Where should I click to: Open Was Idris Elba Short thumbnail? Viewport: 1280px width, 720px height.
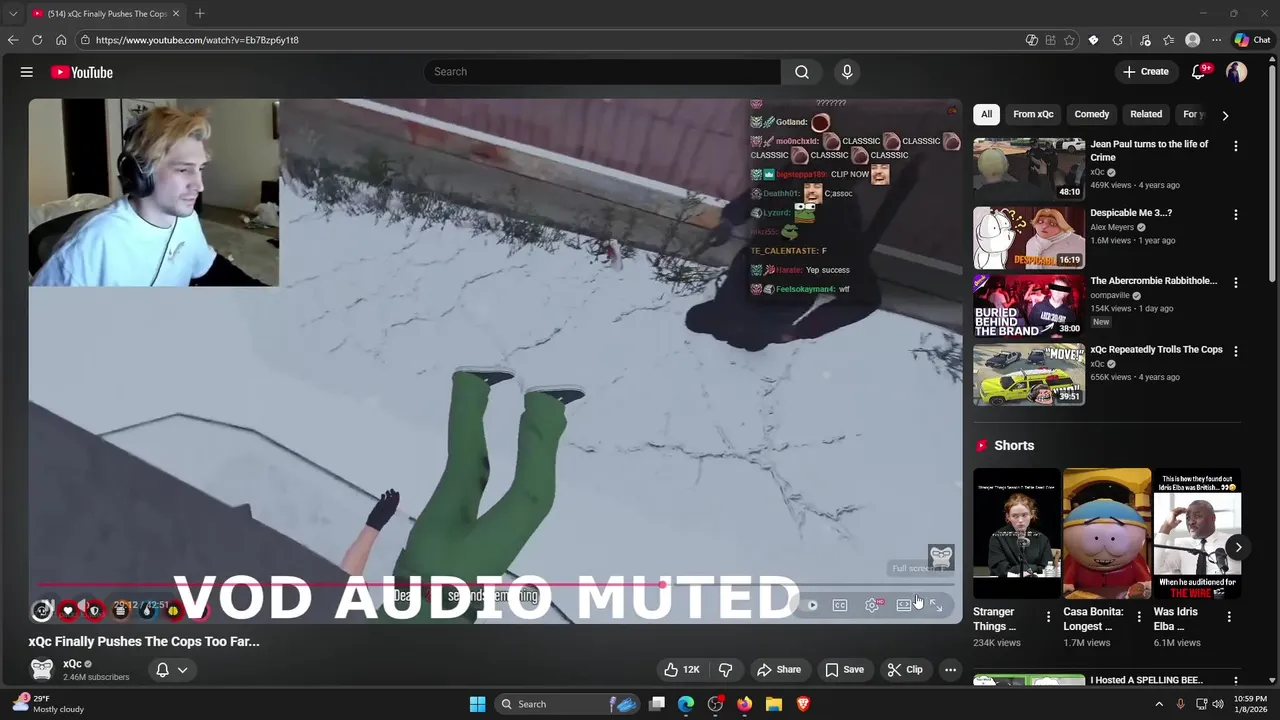click(x=1197, y=535)
